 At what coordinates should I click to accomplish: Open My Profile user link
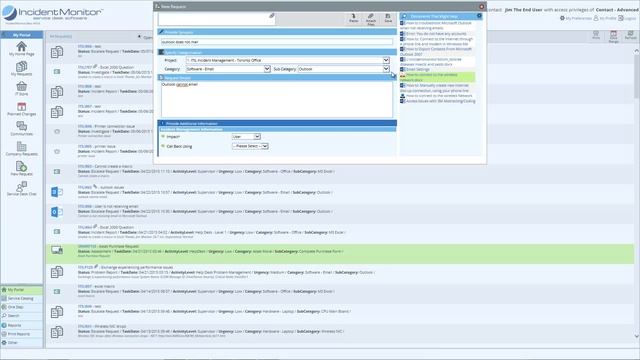click(605, 18)
